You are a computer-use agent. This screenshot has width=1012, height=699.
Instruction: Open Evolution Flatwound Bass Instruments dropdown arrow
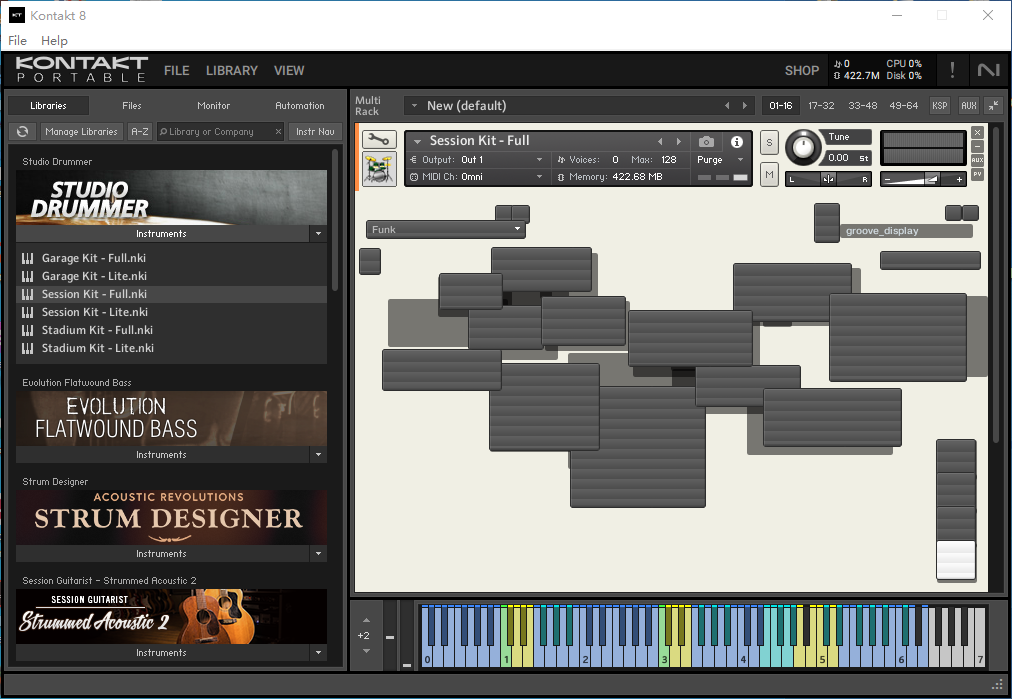pos(318,454)
